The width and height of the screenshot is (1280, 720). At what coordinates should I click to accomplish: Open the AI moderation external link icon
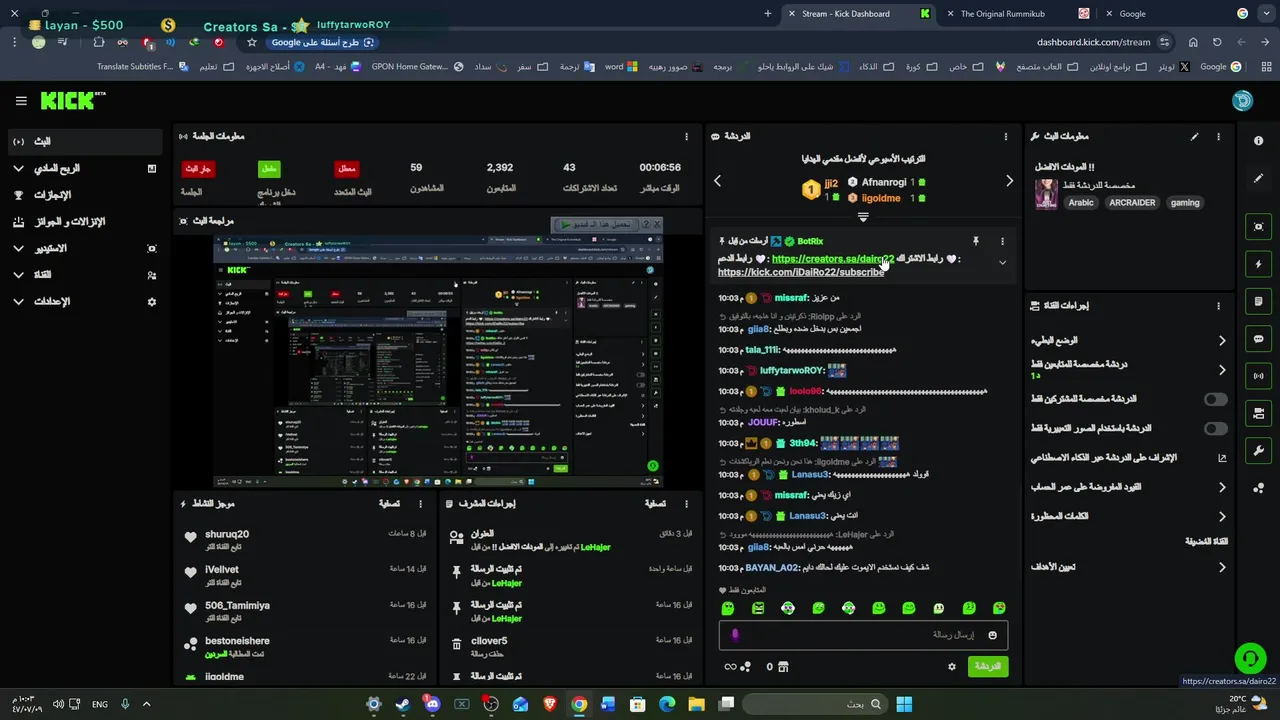(1221, 458)
